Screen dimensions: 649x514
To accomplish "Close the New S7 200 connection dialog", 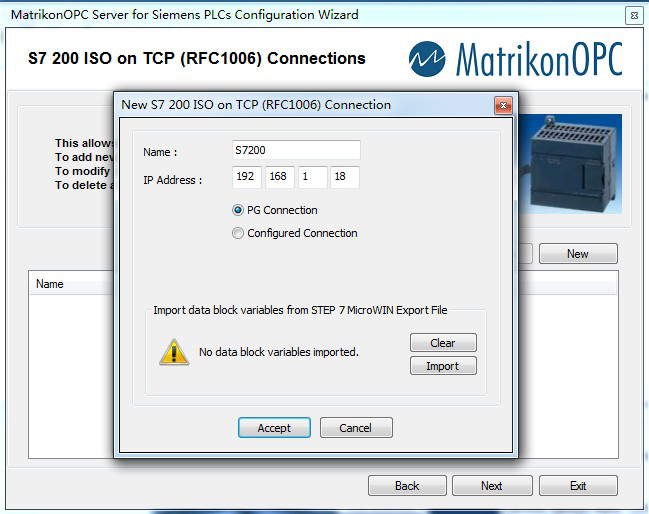I will 503,106.
